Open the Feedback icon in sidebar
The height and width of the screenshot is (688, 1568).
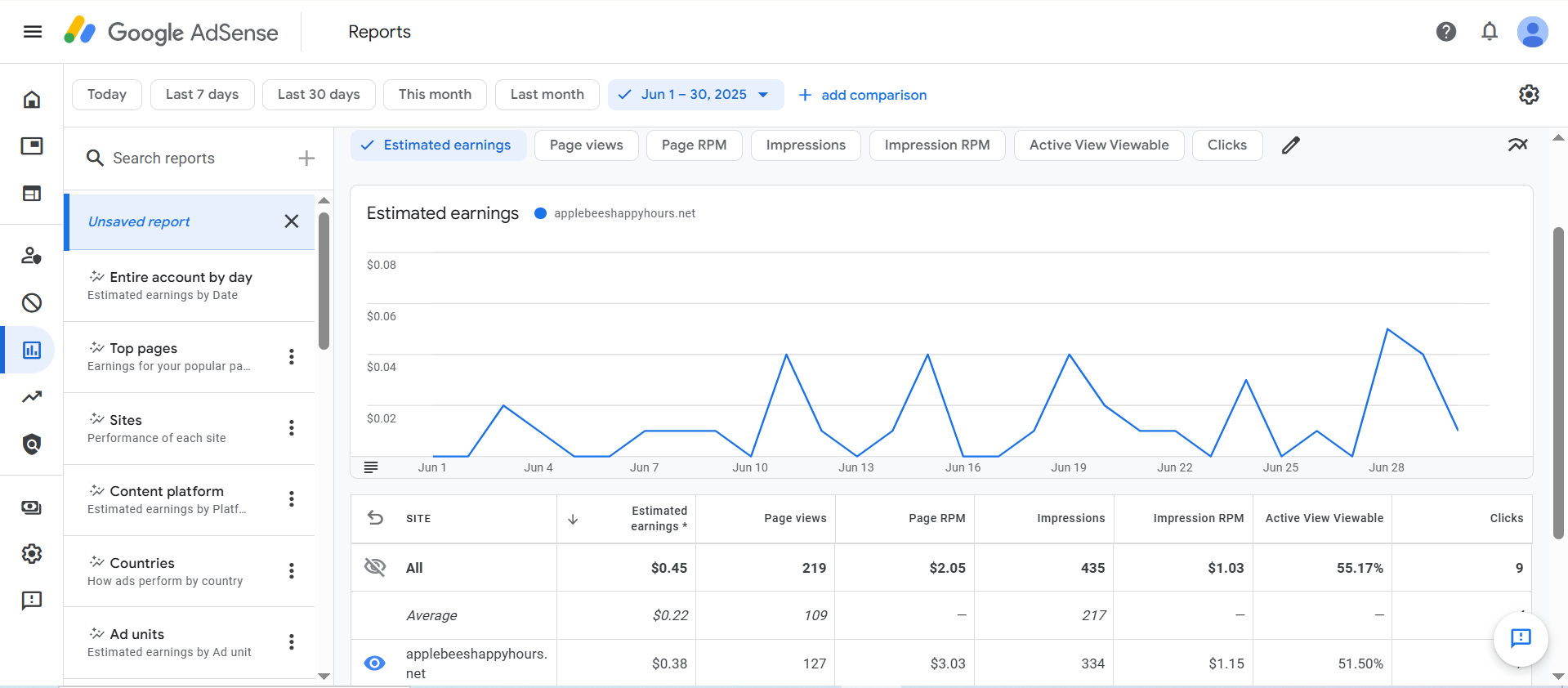(x=32, y=601)
